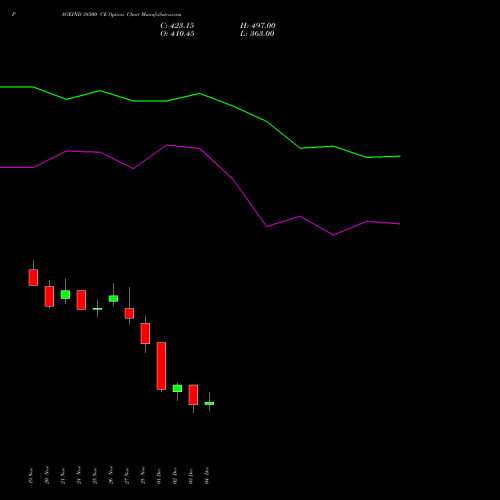Select the 21 Nov date label
The width and height of the screenshot is (500, 500).
[63, 475]
